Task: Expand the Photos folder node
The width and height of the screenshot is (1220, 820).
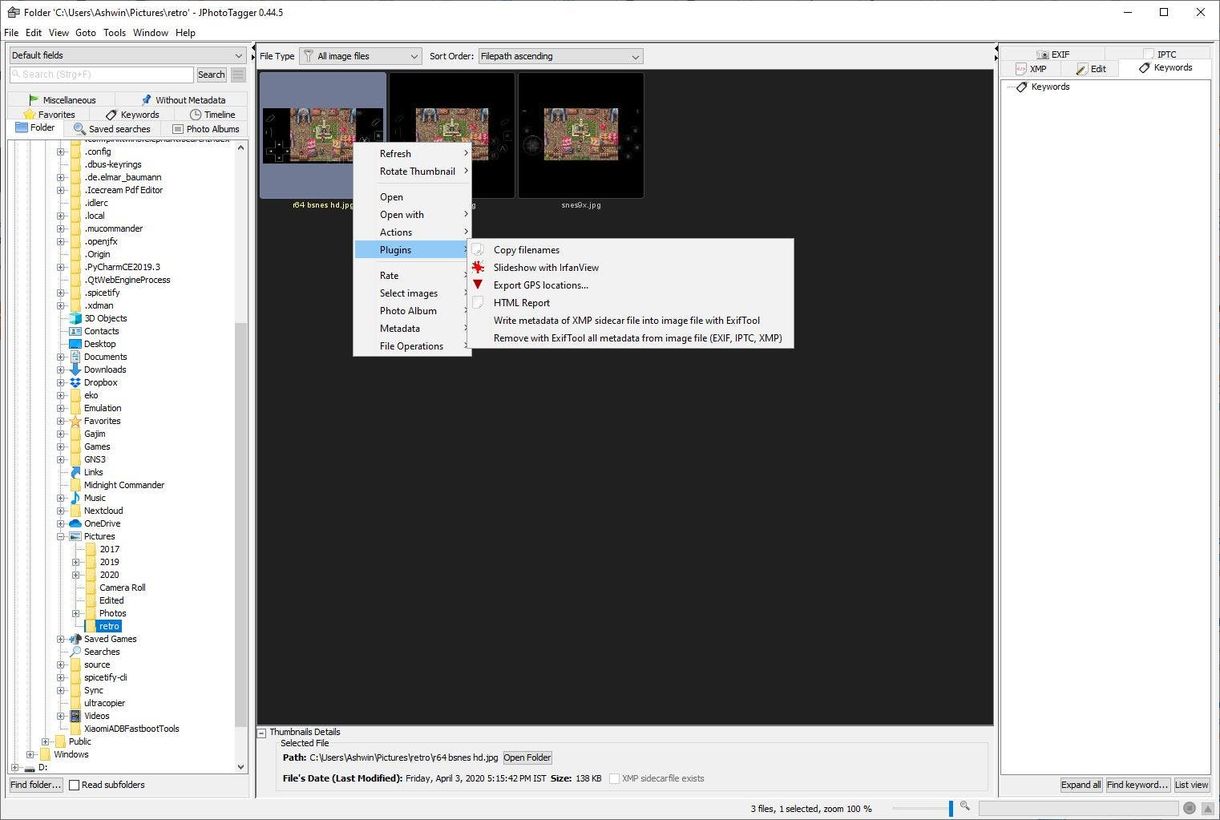Action: point(76,614)
